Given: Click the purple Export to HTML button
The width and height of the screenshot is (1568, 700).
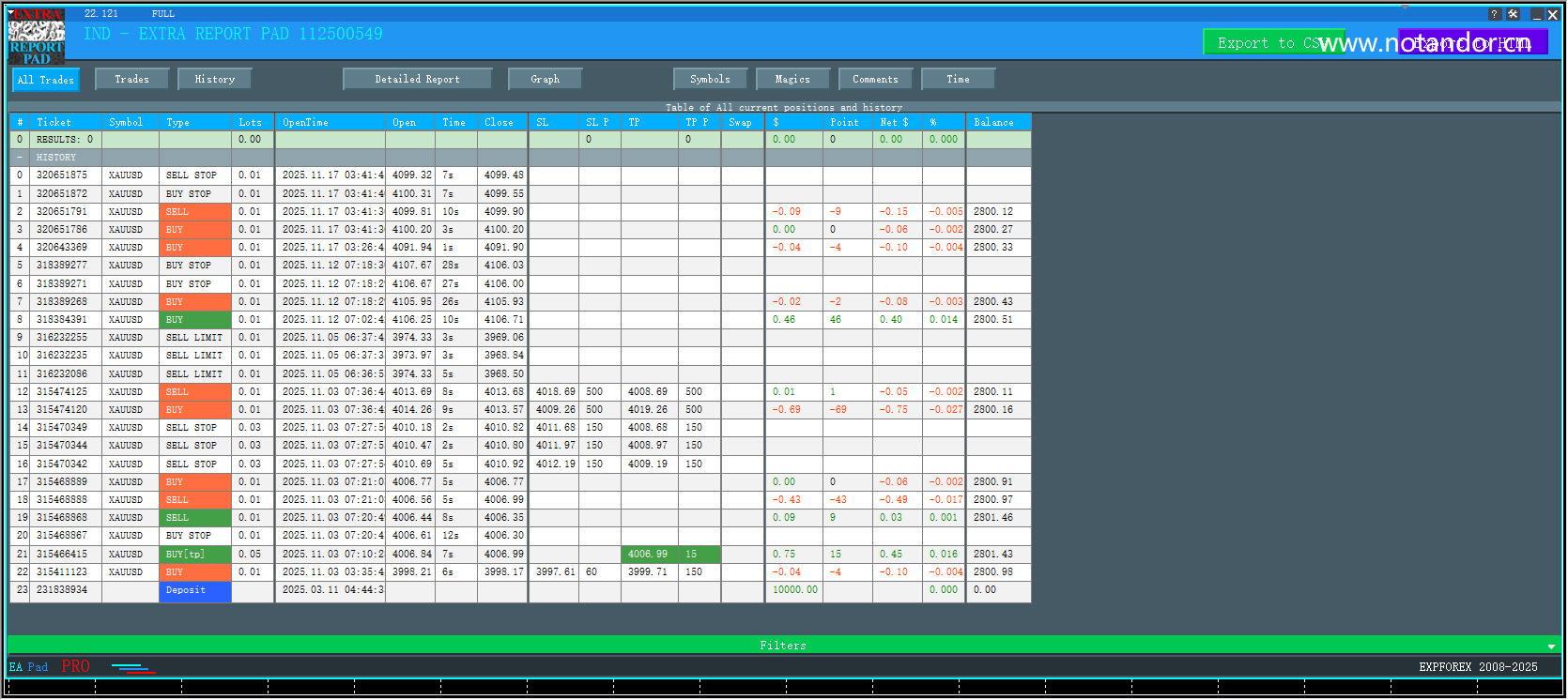Looking at the screenshot, I should click(1472, 42).
